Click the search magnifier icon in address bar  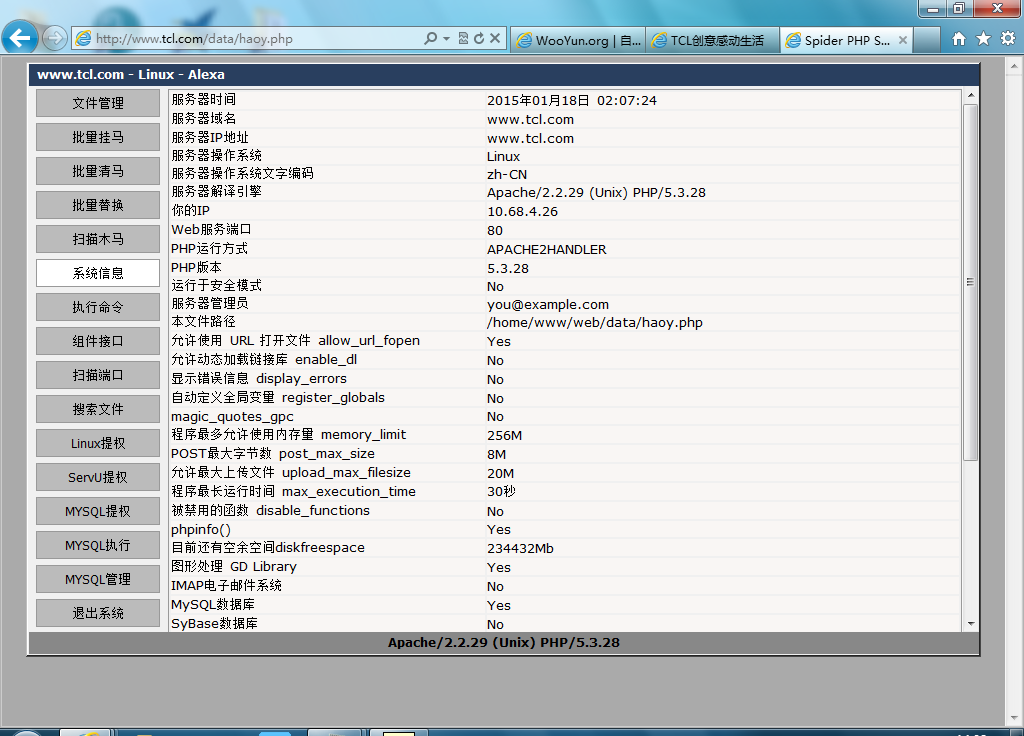pyautogui.click(x=430, y=39)
